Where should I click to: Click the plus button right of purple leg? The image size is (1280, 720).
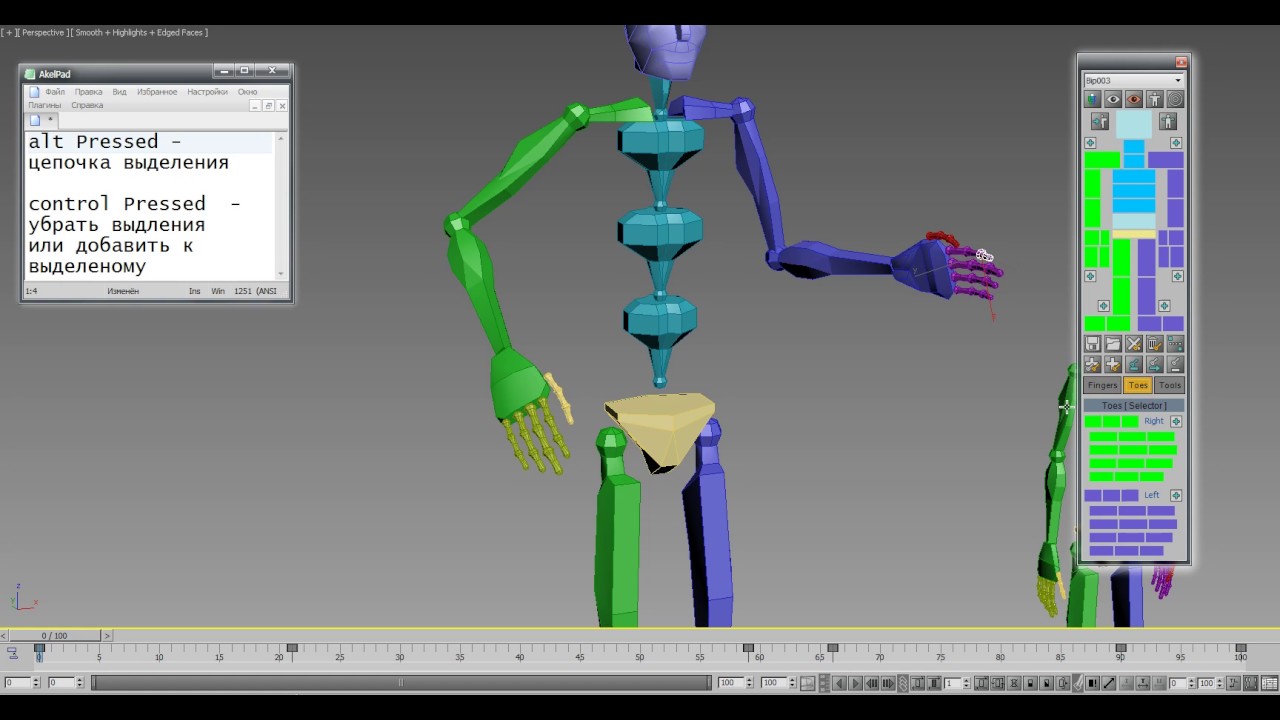click(1164, 305)
